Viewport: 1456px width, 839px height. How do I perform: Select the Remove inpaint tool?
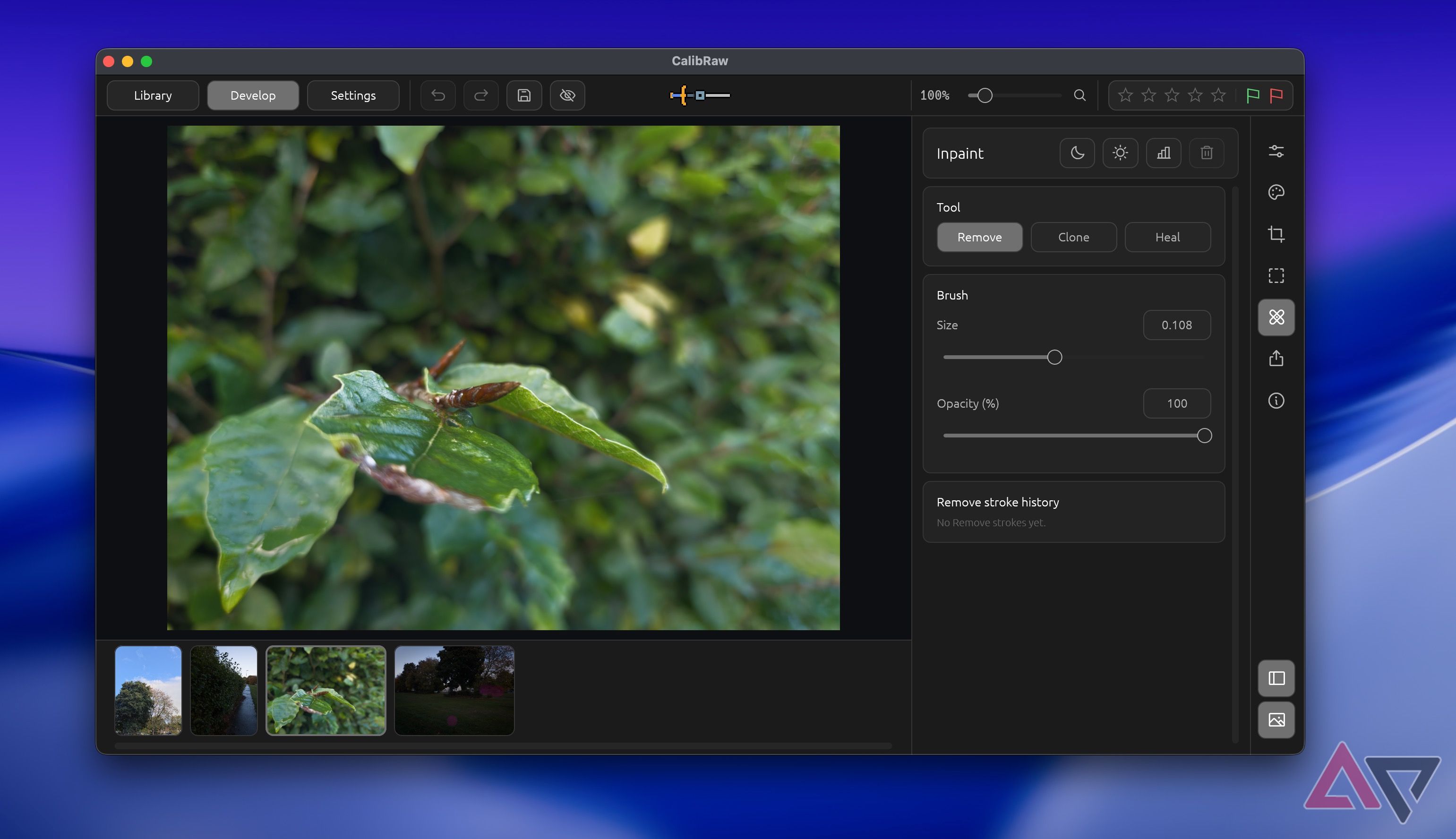(979, 237)
